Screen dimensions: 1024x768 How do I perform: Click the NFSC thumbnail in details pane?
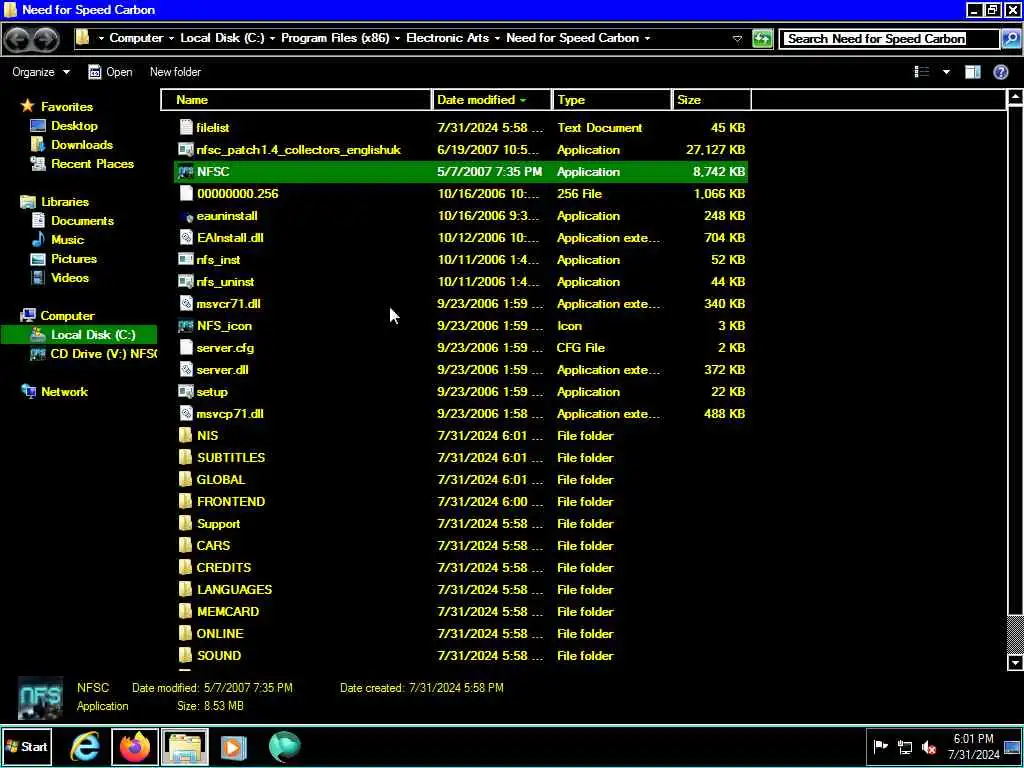tap(40, 697)
